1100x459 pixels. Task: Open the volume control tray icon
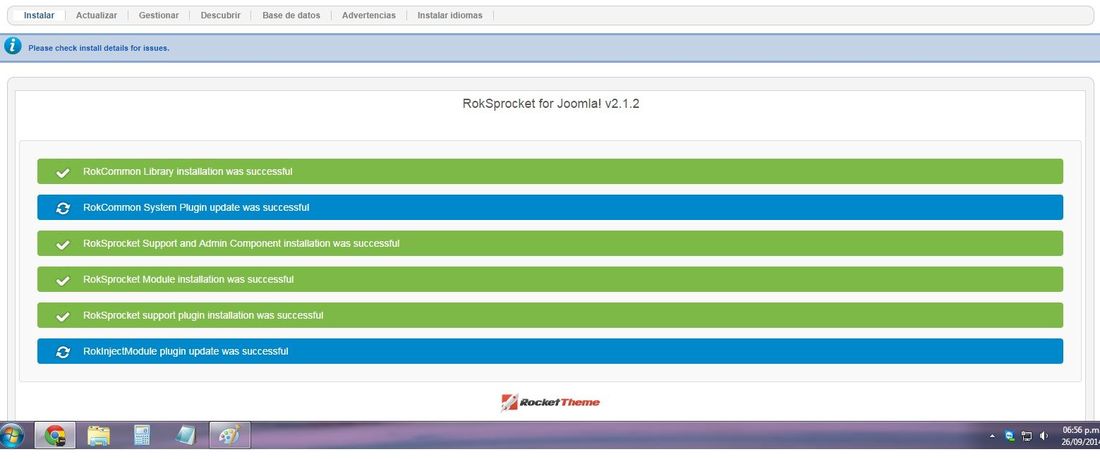[x=1044, y=436]
